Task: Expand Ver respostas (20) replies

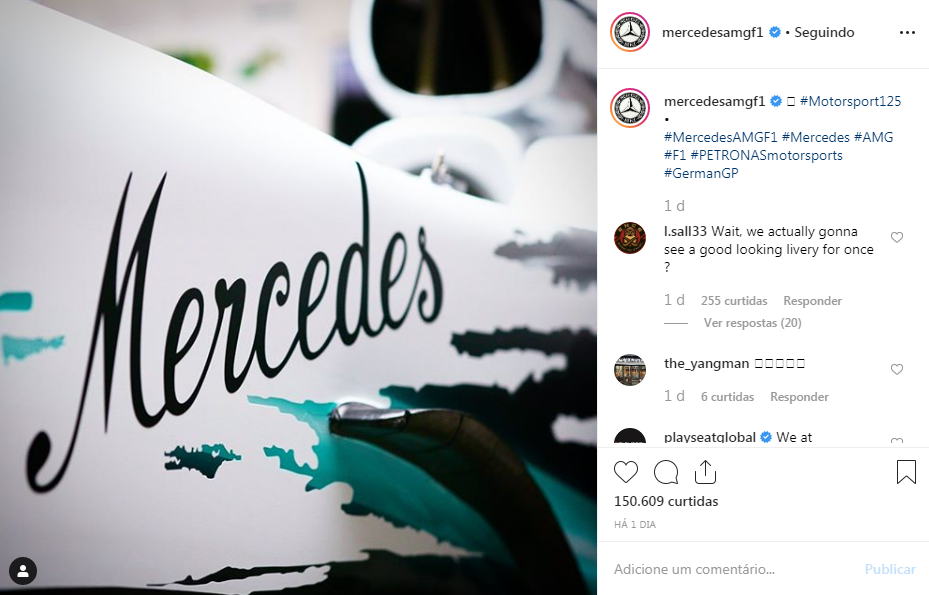Action: (752, 323)
